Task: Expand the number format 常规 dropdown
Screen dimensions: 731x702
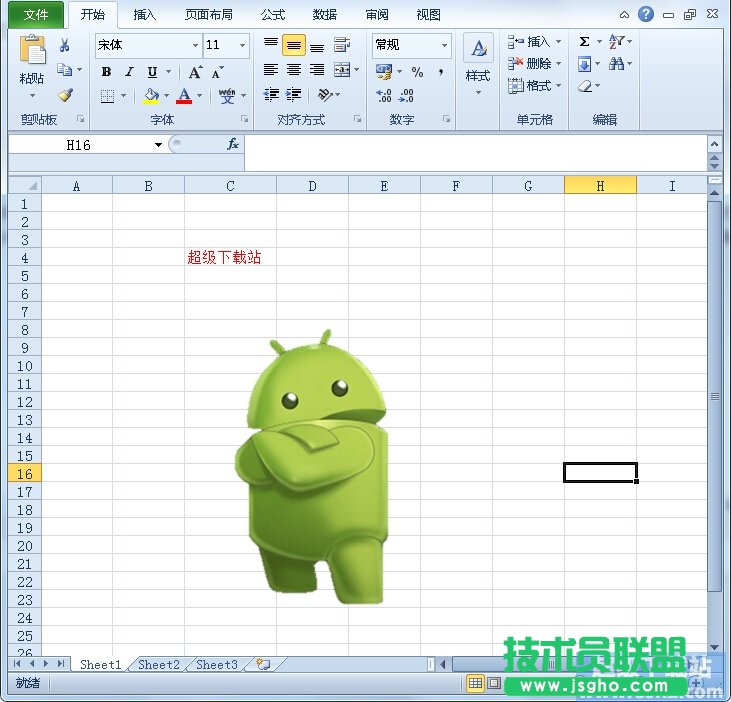Action: pyautogui.click(x=444, y=46)
